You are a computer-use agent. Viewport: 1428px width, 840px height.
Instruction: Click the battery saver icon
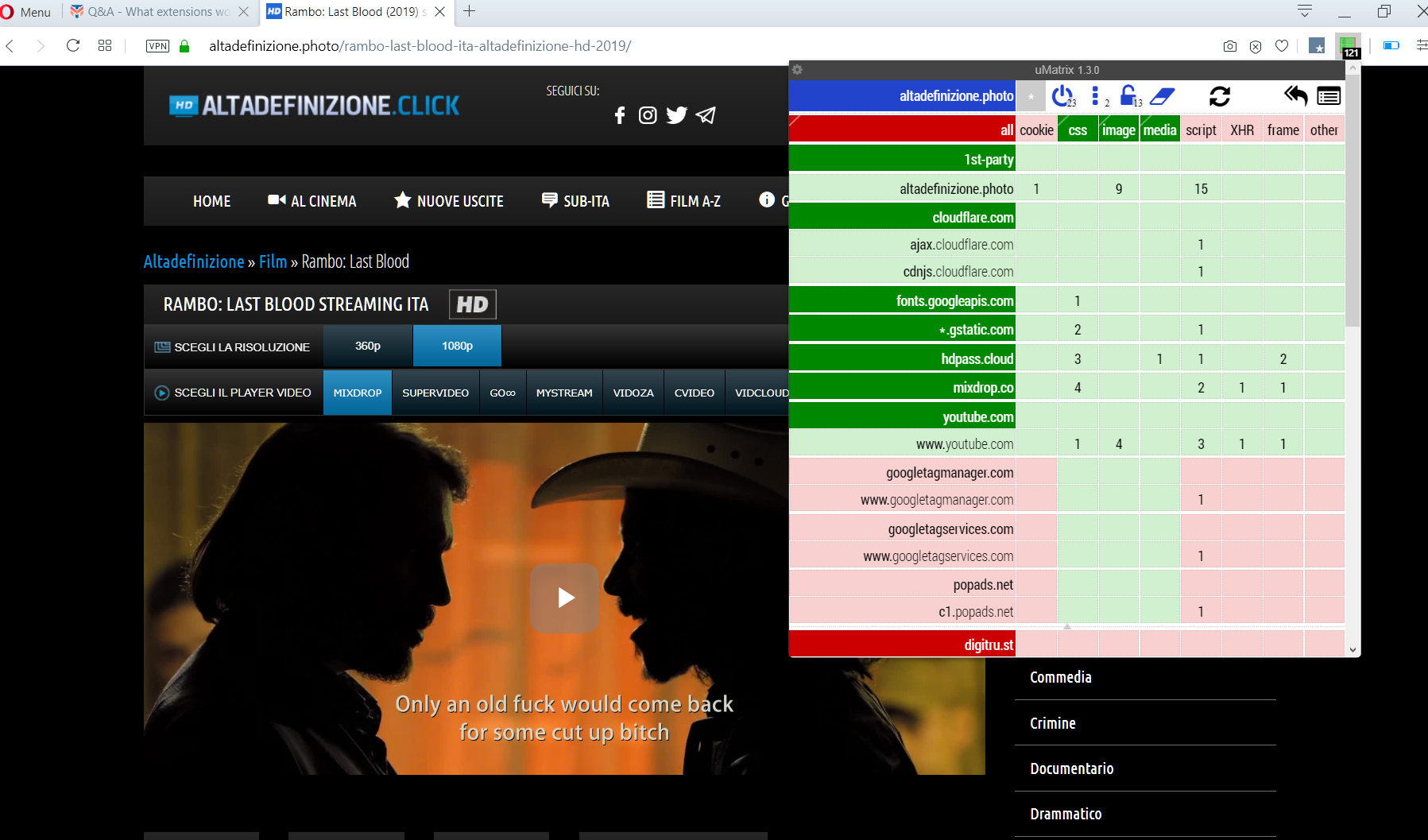(1391, 45)
